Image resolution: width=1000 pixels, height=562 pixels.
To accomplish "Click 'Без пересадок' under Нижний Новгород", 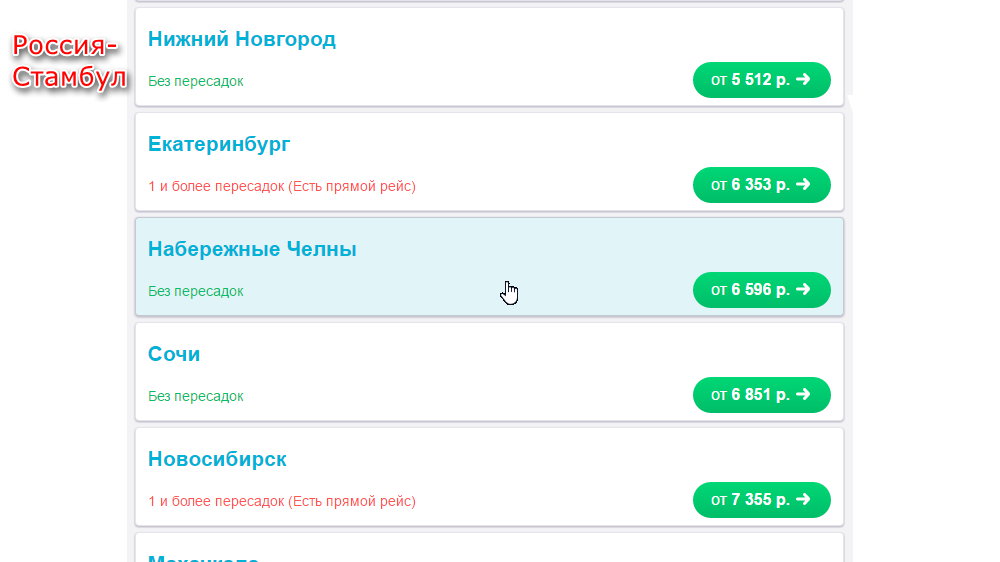I will [196, 82].
